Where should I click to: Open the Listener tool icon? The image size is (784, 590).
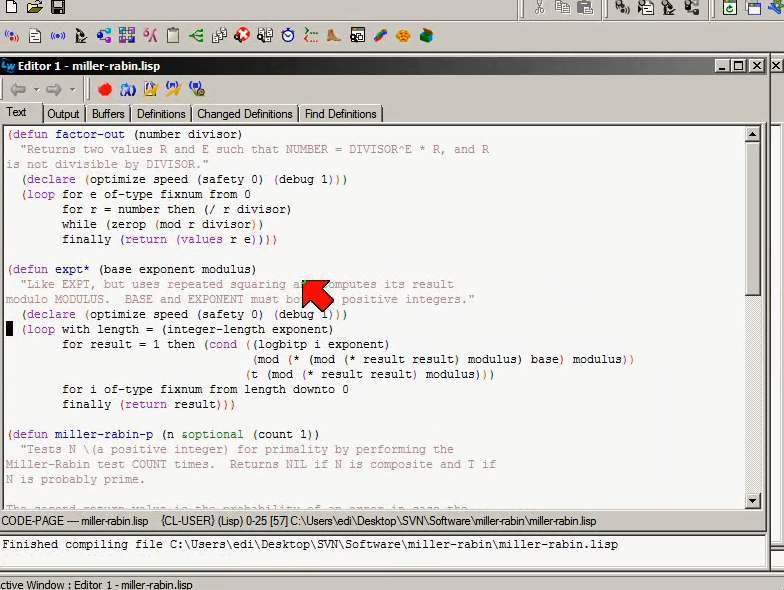(x=12, y=36)
